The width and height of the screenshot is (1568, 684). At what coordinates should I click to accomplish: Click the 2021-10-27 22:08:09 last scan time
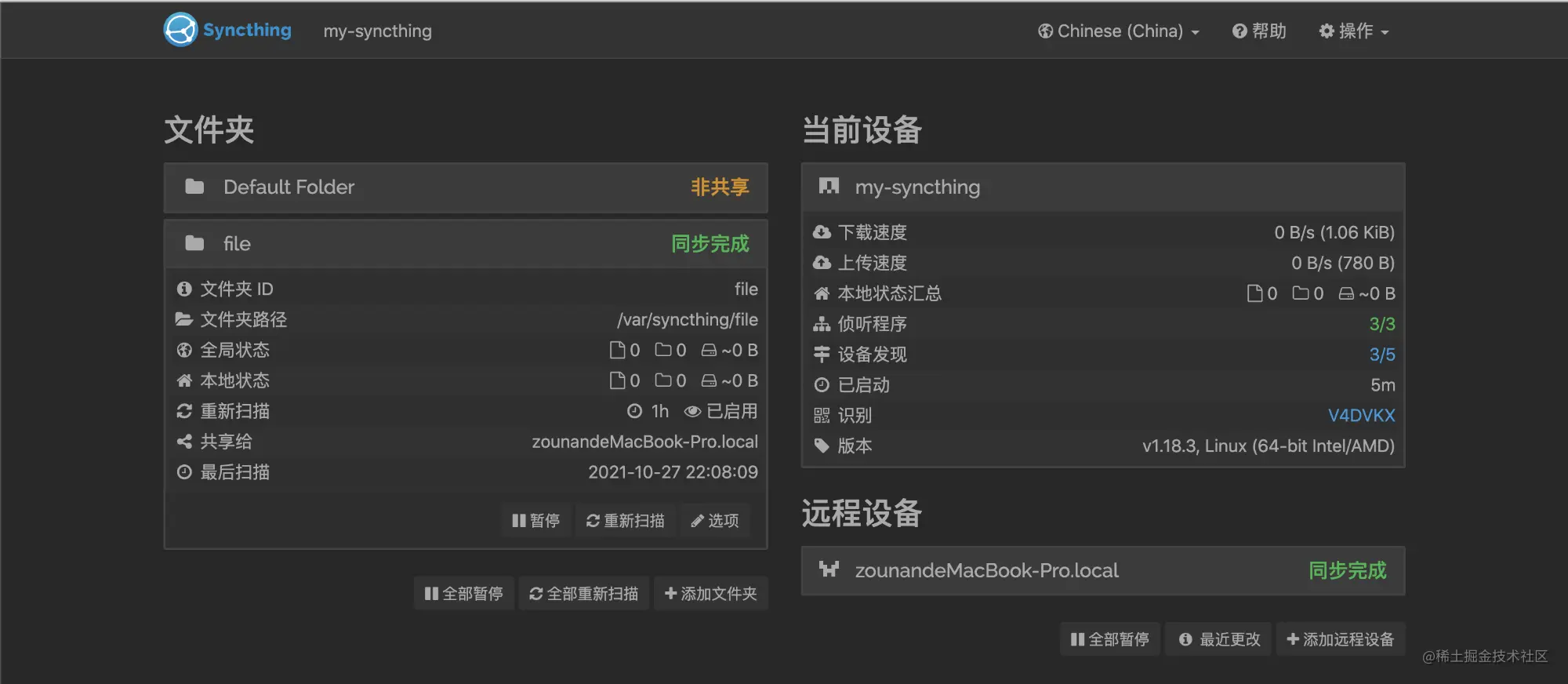[x=673, y=472]
